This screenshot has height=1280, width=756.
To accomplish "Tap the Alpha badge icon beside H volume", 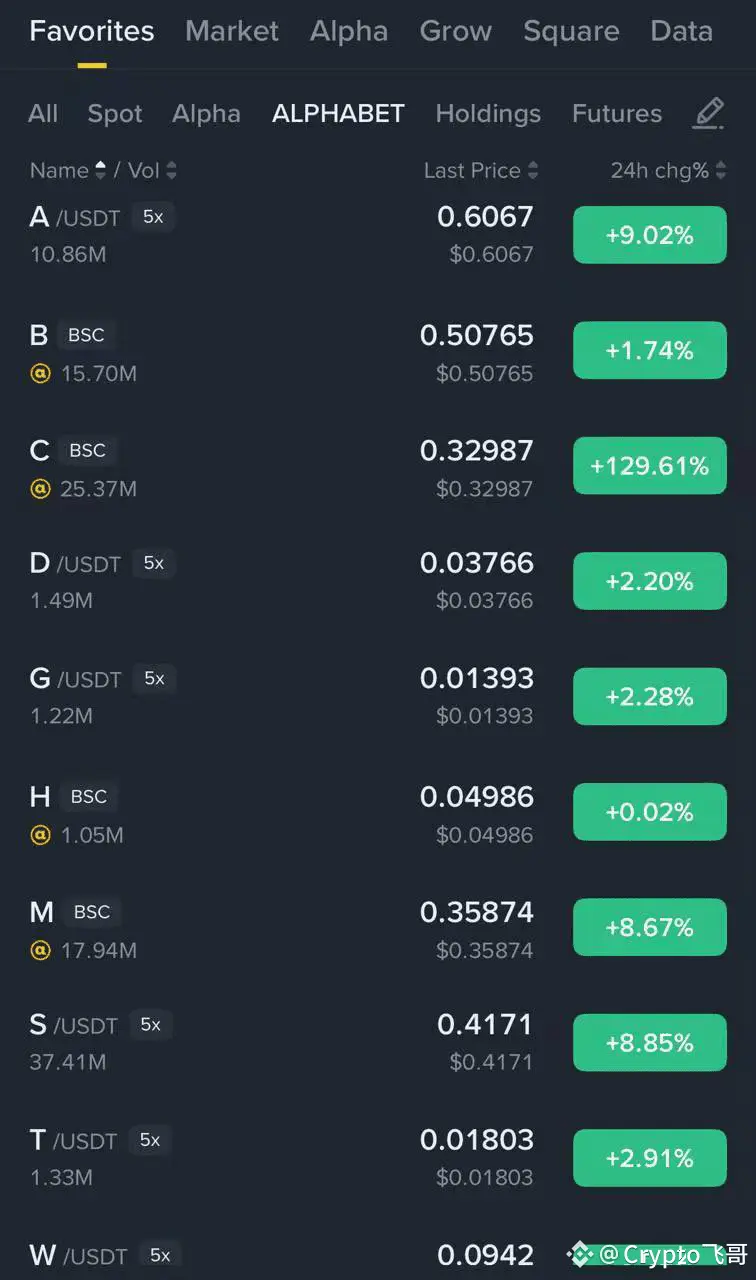I will point(40,835).
